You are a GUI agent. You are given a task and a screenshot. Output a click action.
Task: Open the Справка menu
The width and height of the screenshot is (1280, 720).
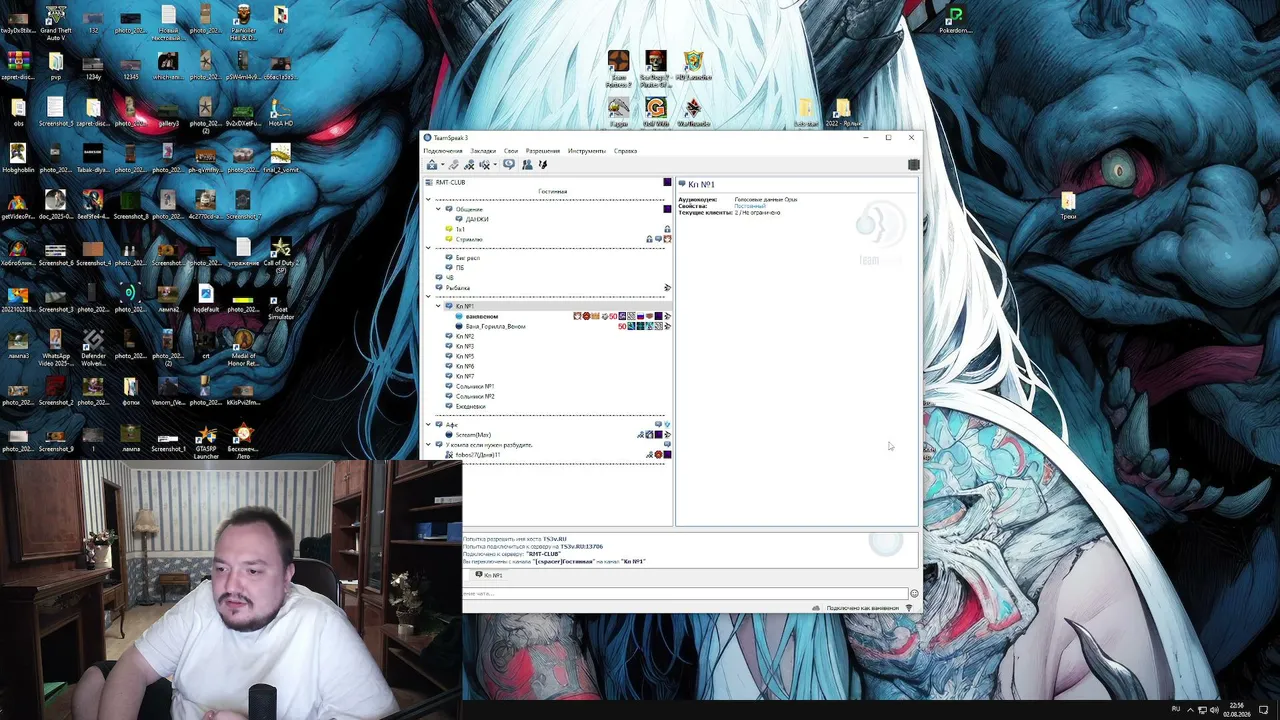(x=625, y=151)
